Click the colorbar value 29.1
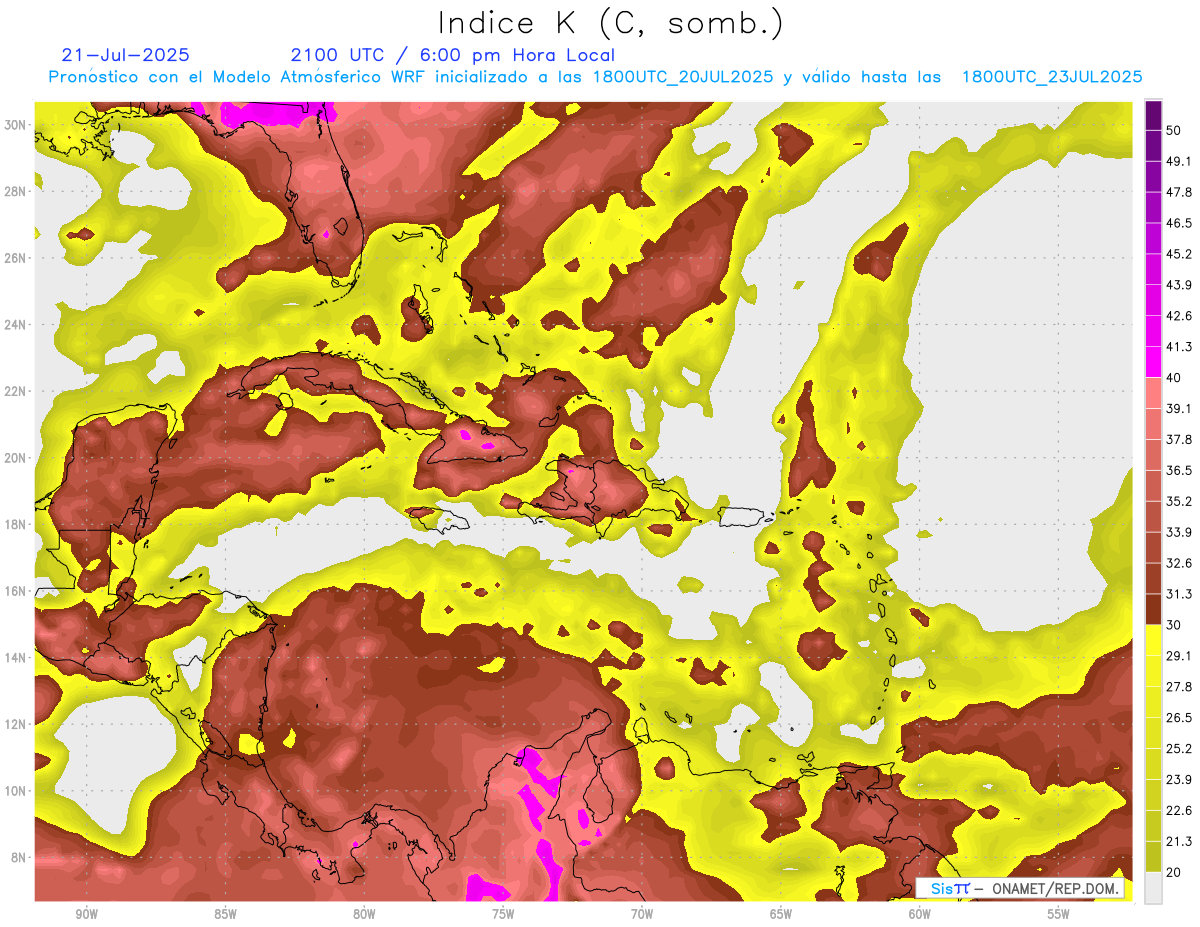1200x927 pixels. click(x=1178, y=655)
